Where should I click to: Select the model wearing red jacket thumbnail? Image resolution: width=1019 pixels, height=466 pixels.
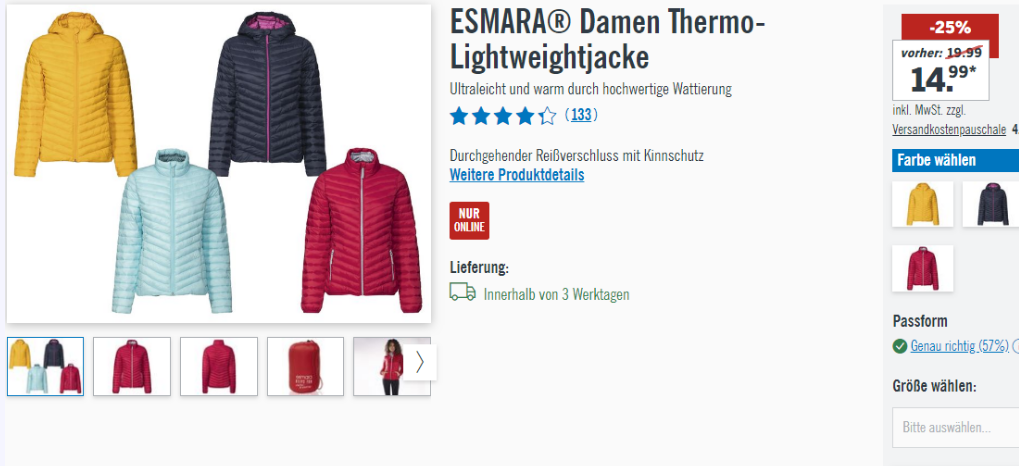coord(379,367)
